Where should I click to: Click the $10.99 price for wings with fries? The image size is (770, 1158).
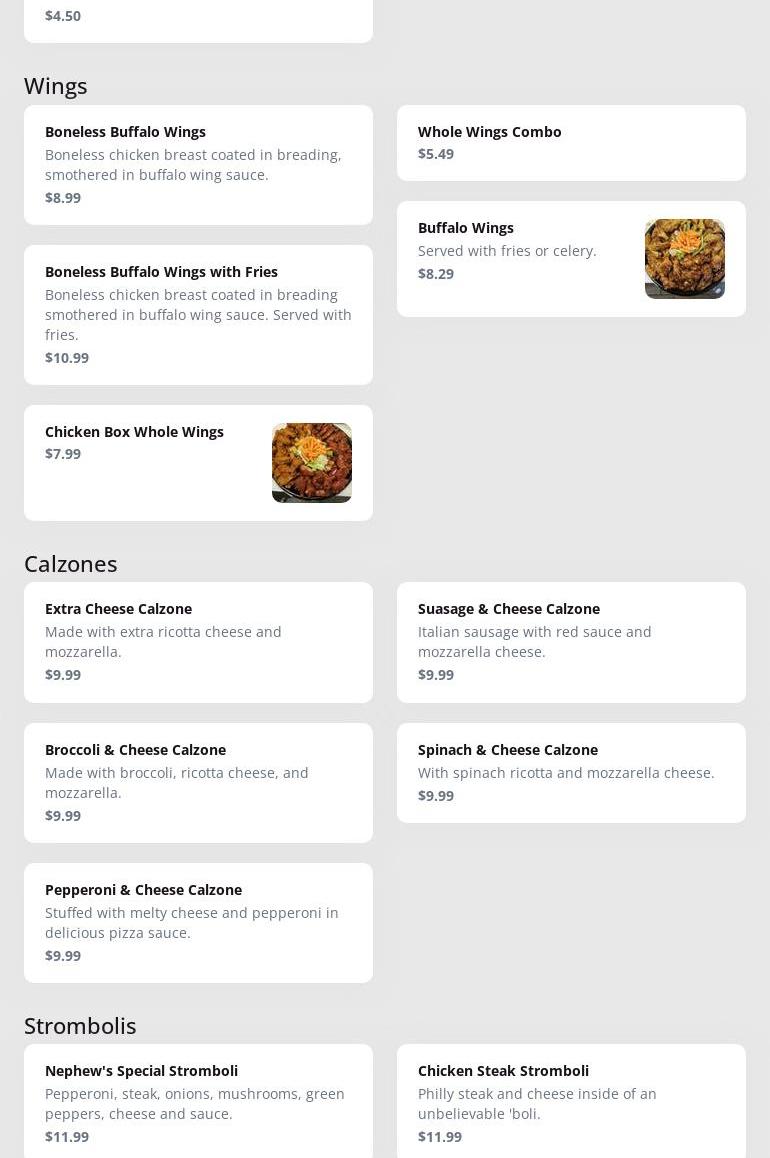pyautogui.click(x=67, y=358)
